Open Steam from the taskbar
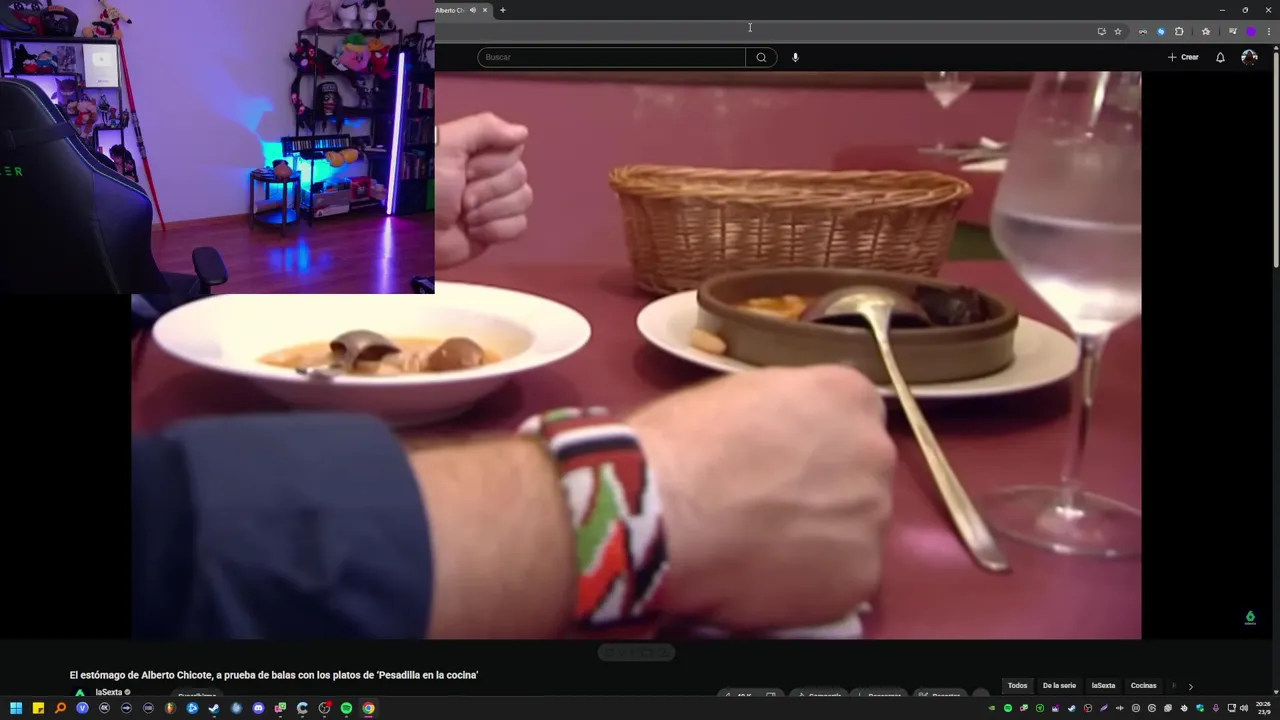1280x720 pixels. pyautogui.click(x=214, y=708)
